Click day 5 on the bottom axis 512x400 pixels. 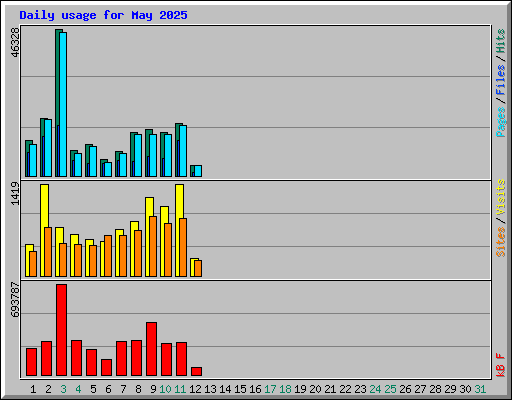93,389
